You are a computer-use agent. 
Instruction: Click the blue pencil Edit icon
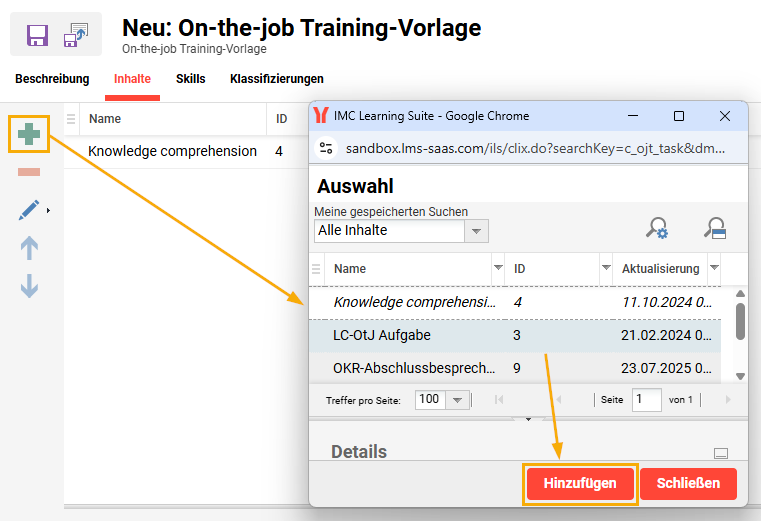(x=29, y=210)
